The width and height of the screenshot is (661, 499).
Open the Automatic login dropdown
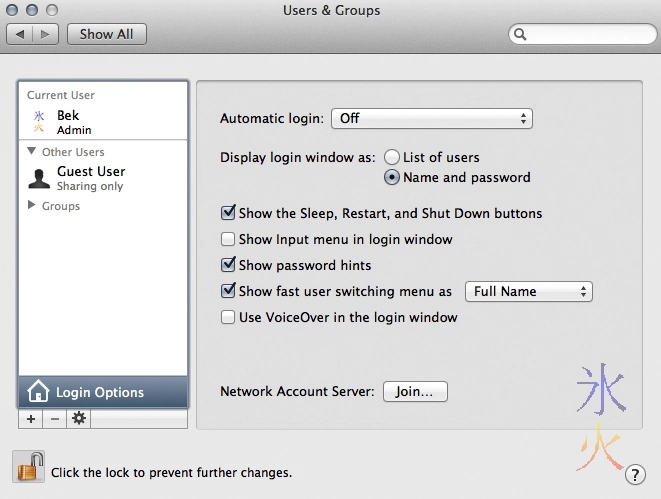point(431,118)
